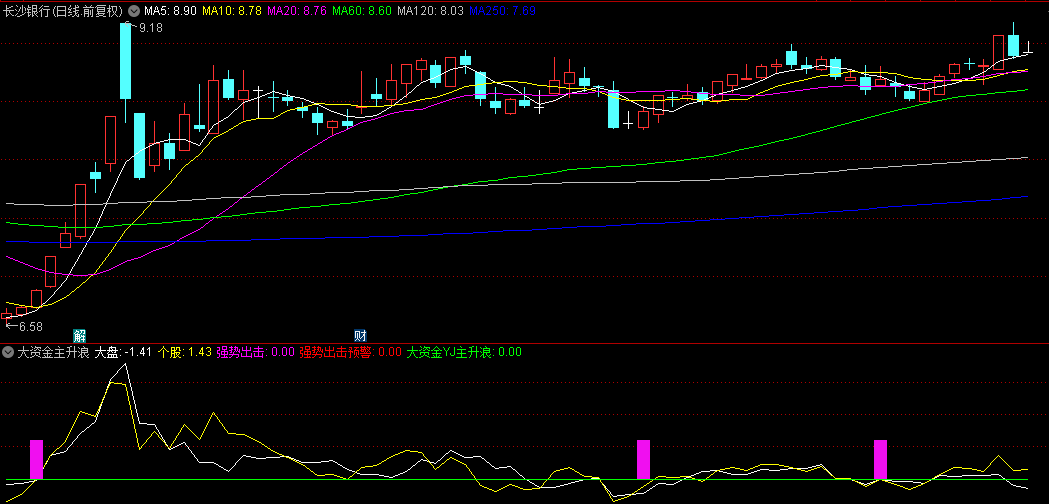Click MA5: 8.90 label
This screenshot has width=1049, height=504.
(169, 11)
